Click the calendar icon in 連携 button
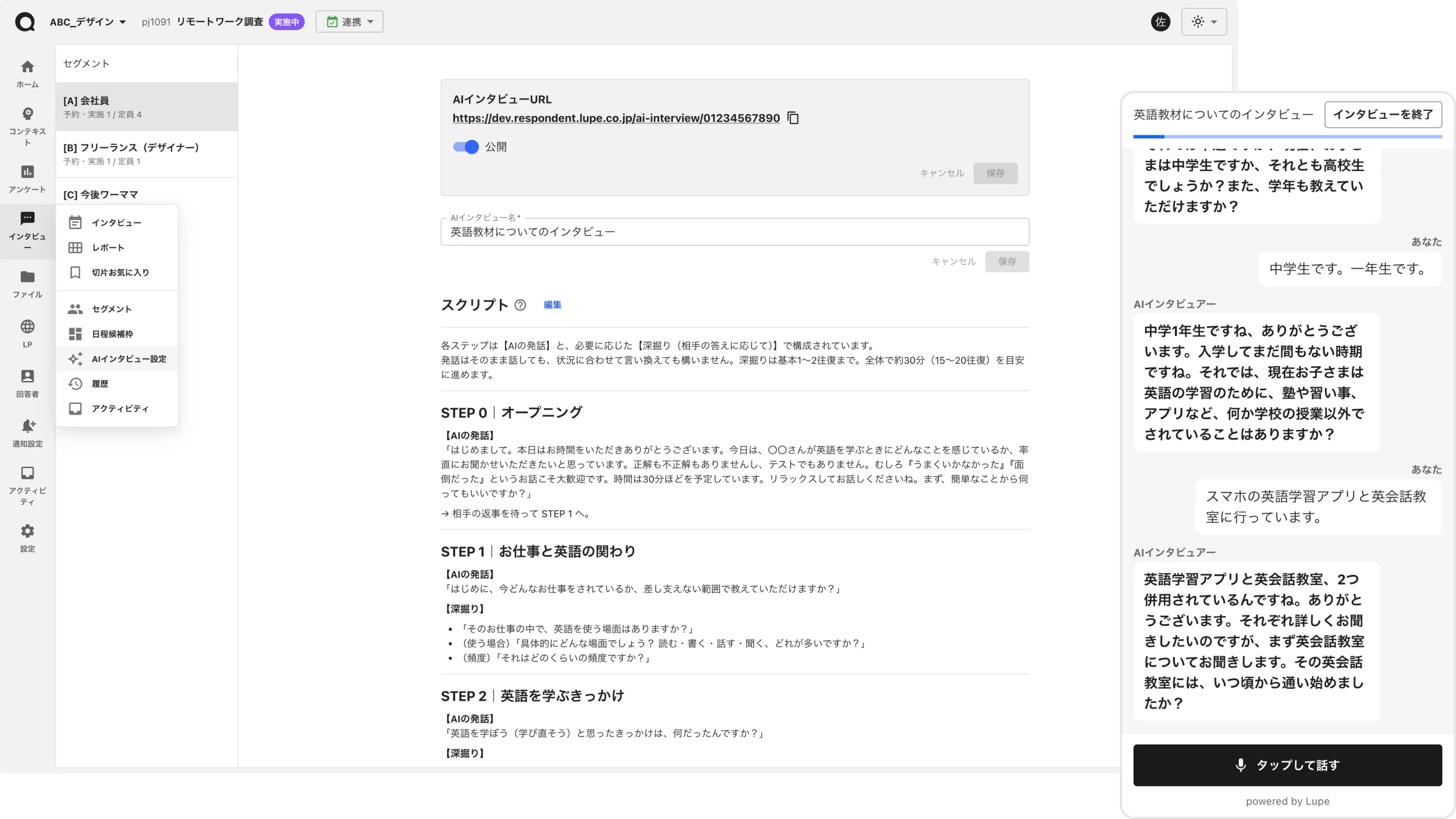The image size is (1456, 819). tap(332, 22)
